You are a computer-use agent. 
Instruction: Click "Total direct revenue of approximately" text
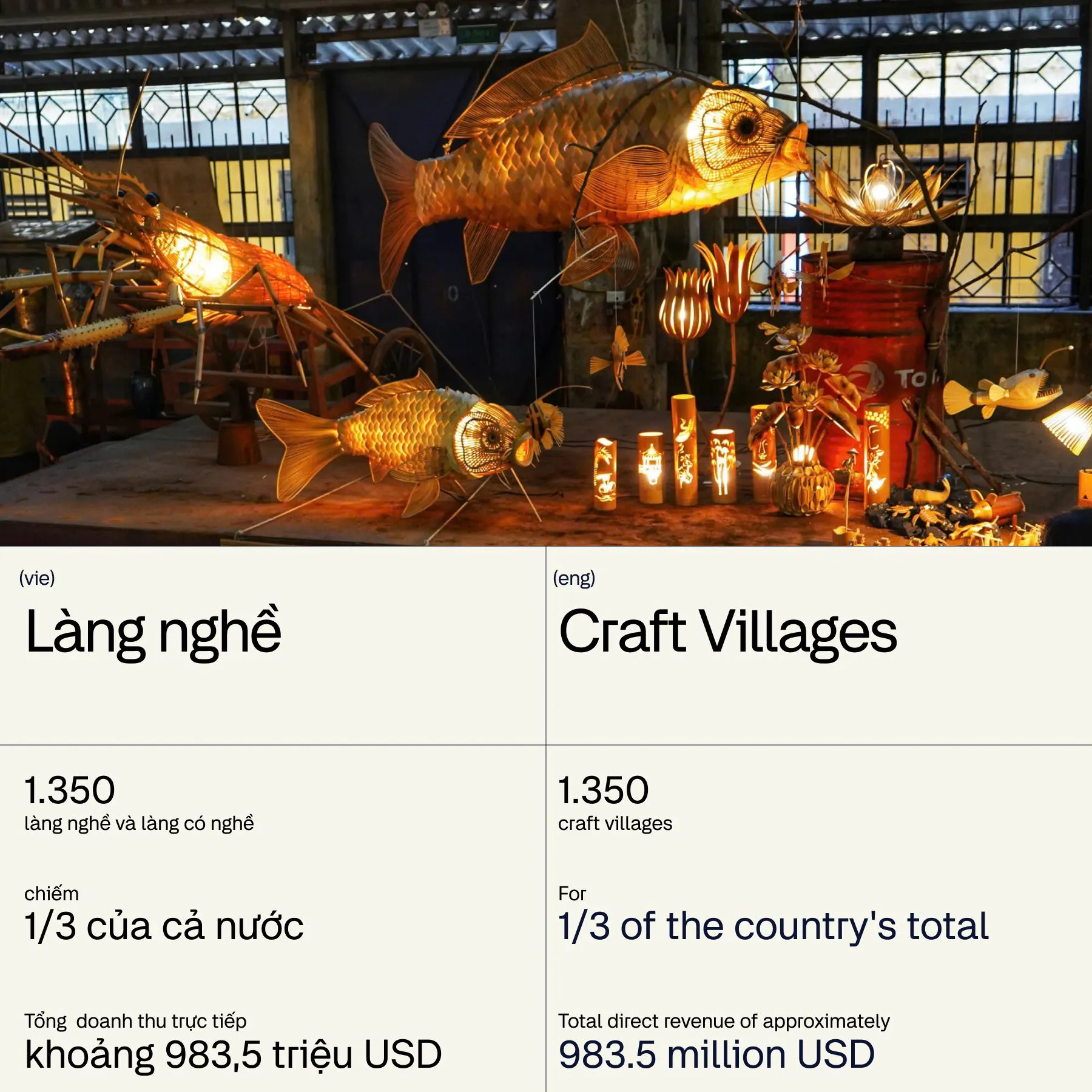click(x=724, y=1021)
